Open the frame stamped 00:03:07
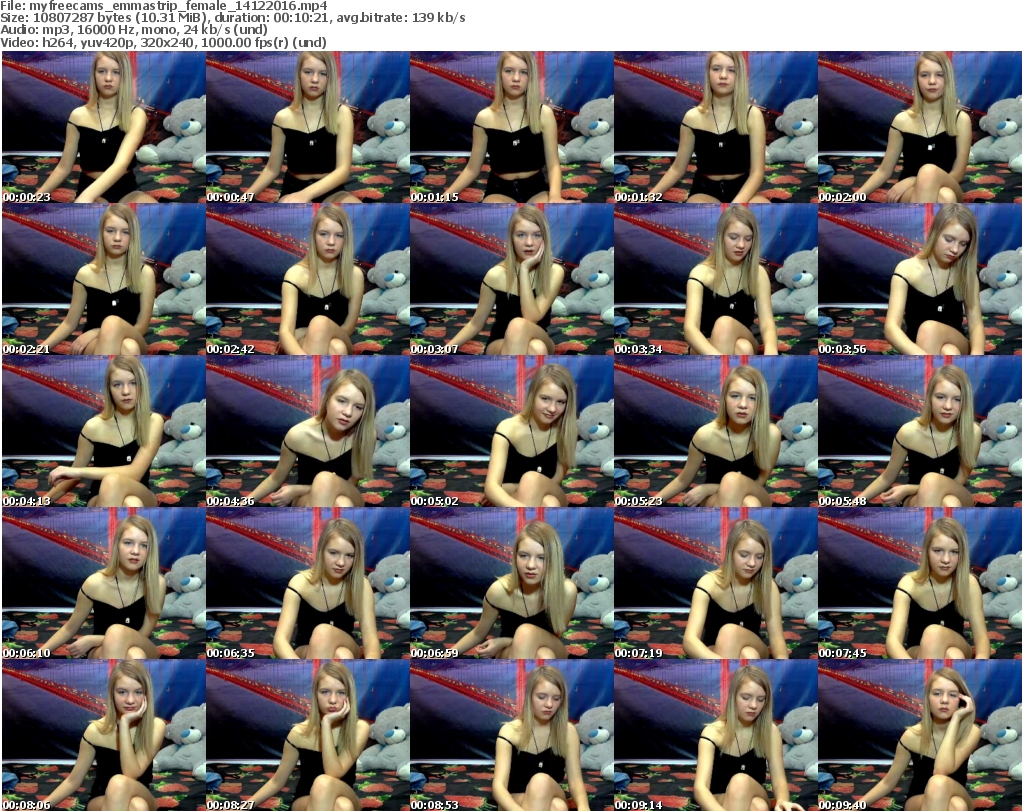The image size is (1024, 811). (511, 279)
